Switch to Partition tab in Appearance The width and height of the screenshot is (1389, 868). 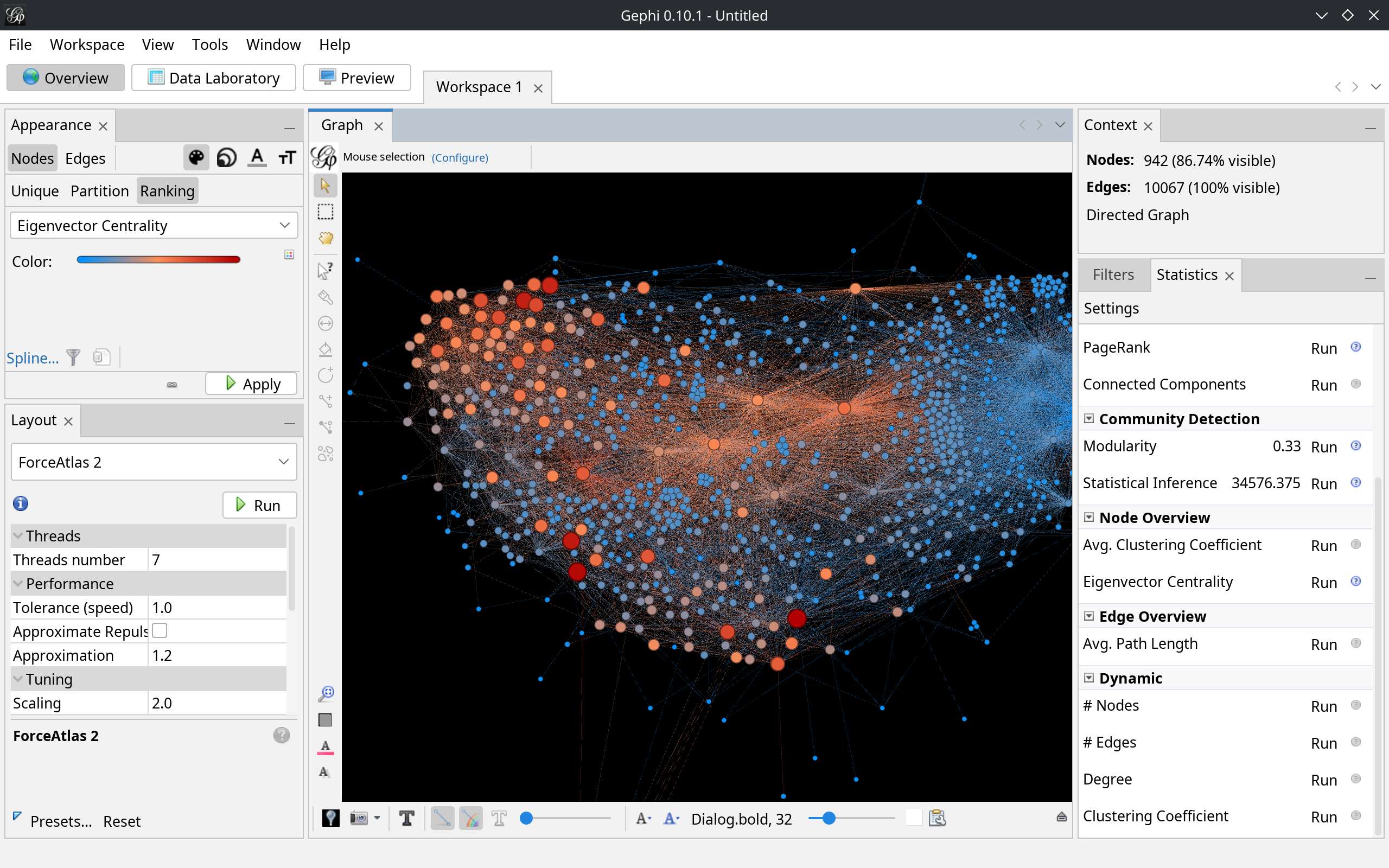pyautogui.click(x=99, y=190)
